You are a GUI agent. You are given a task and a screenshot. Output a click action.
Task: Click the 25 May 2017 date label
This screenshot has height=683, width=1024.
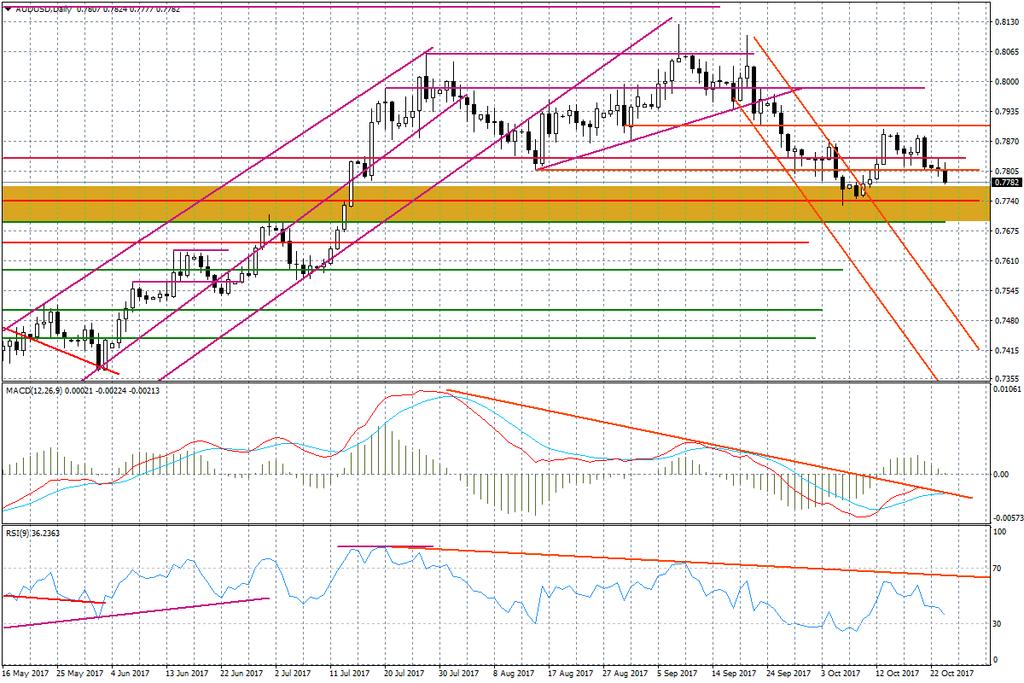pos(78,673)
